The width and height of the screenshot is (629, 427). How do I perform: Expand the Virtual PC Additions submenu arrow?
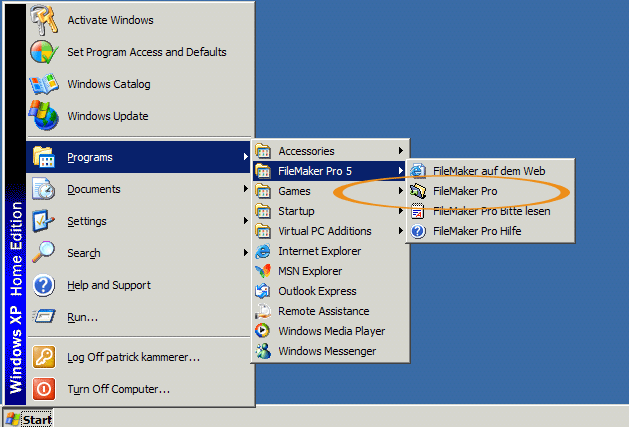click(400, 231)
